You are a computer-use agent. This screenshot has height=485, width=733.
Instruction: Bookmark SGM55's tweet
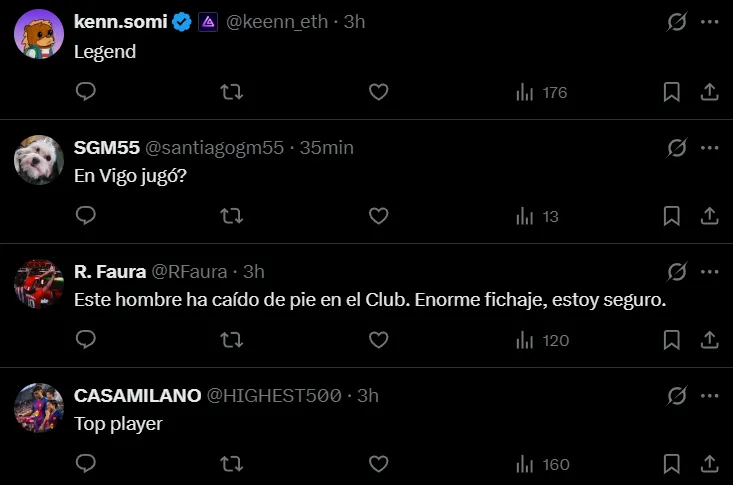click(x=672, y=216)
